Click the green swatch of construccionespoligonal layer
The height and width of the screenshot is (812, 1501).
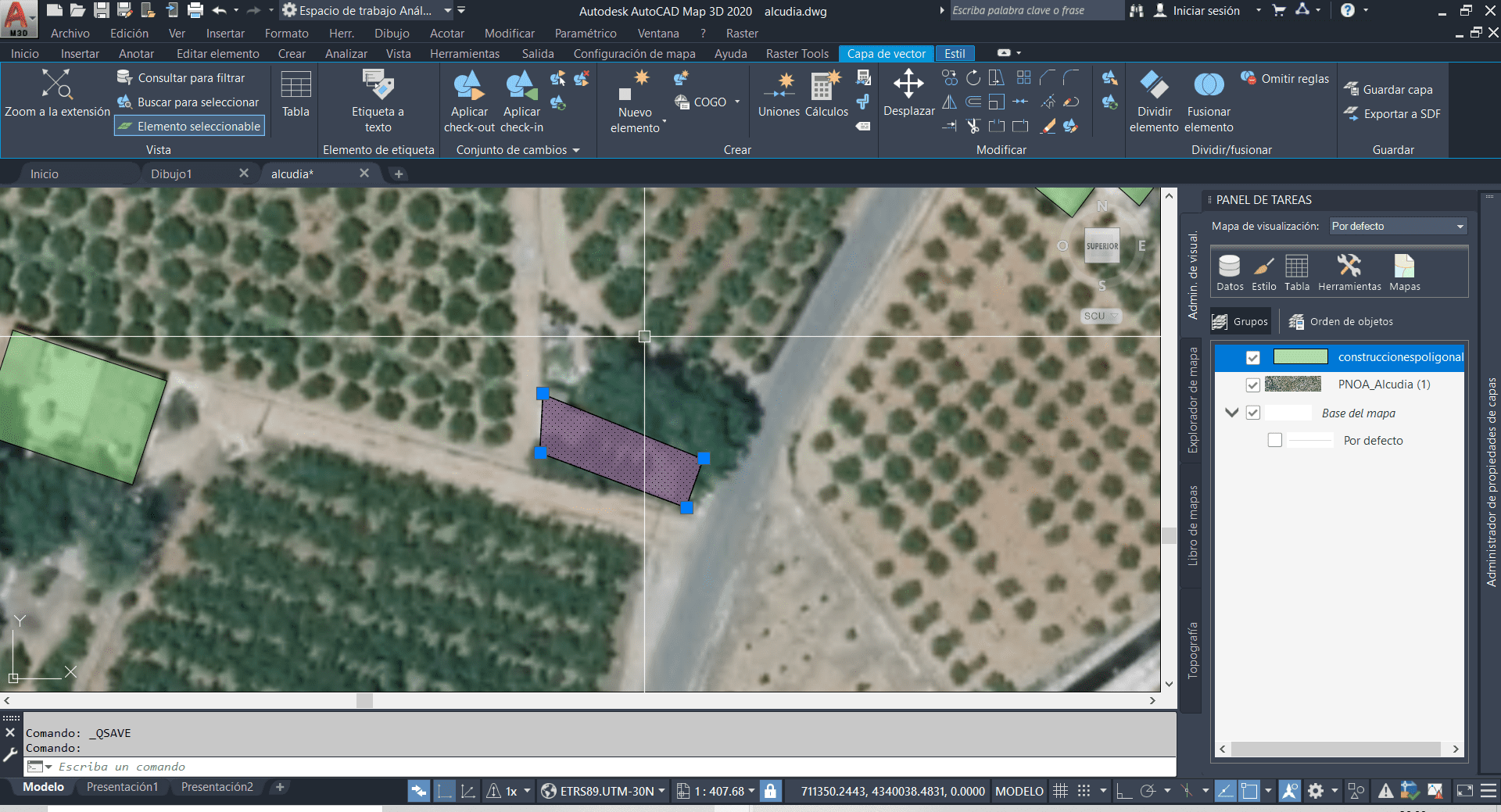[x=1301, y=357]
